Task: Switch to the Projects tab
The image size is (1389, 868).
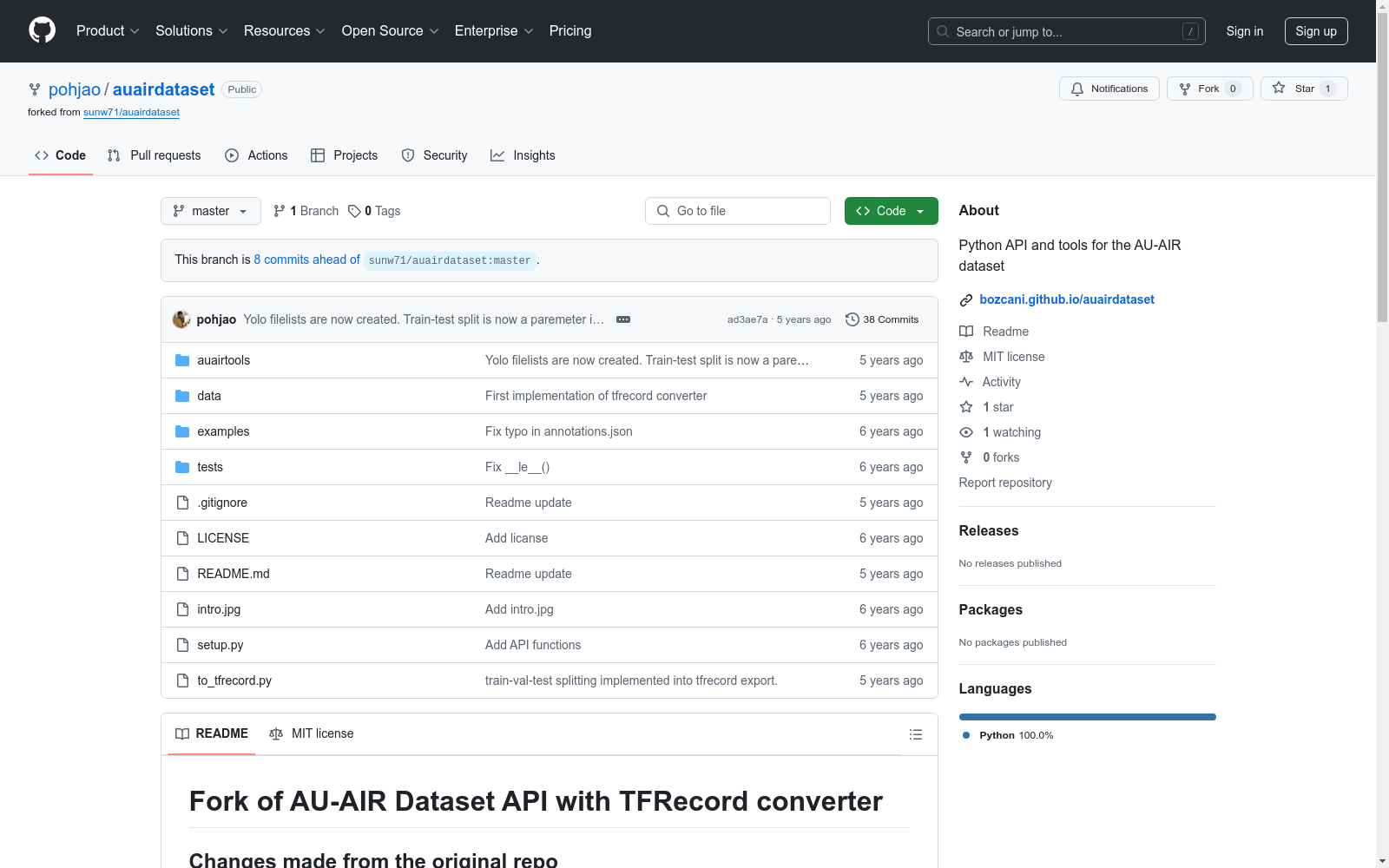Action: (x=345, y=155)
